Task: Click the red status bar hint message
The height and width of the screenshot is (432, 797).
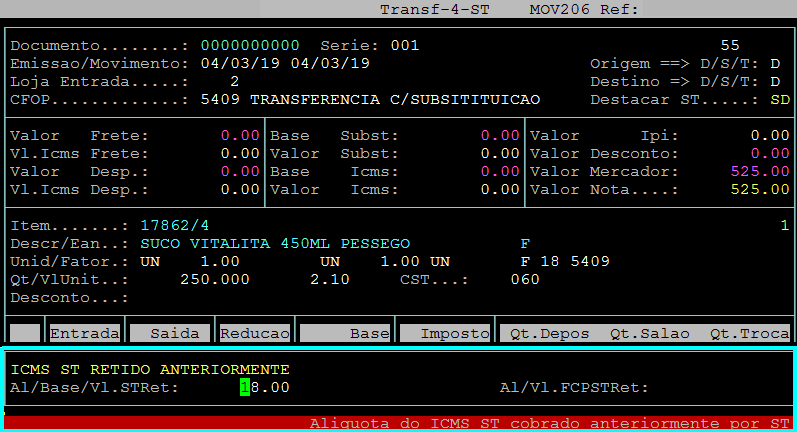Action: click(550, 423)
